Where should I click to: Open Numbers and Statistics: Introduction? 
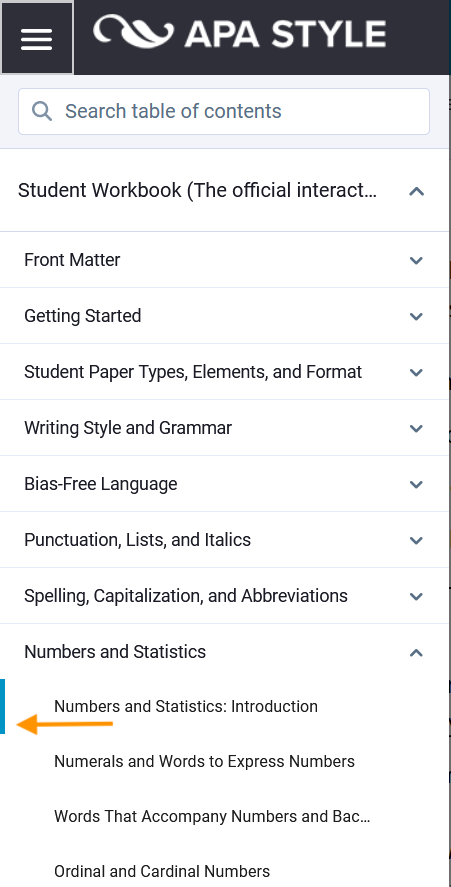186,707
